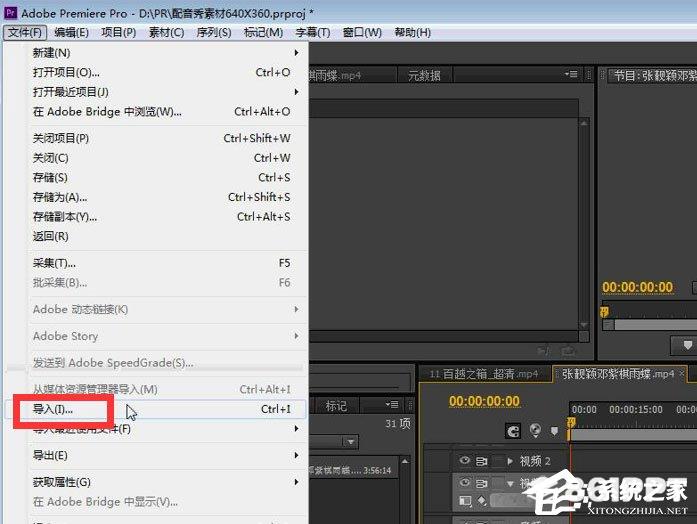Select 在 Adobe Bridge 中浏览(W)...
Image resolution: width=697 pixels, height=524 pixels.
point(156,111)
